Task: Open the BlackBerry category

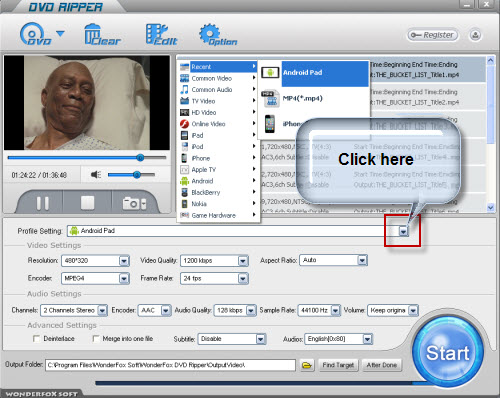Action: coord(218,192)
